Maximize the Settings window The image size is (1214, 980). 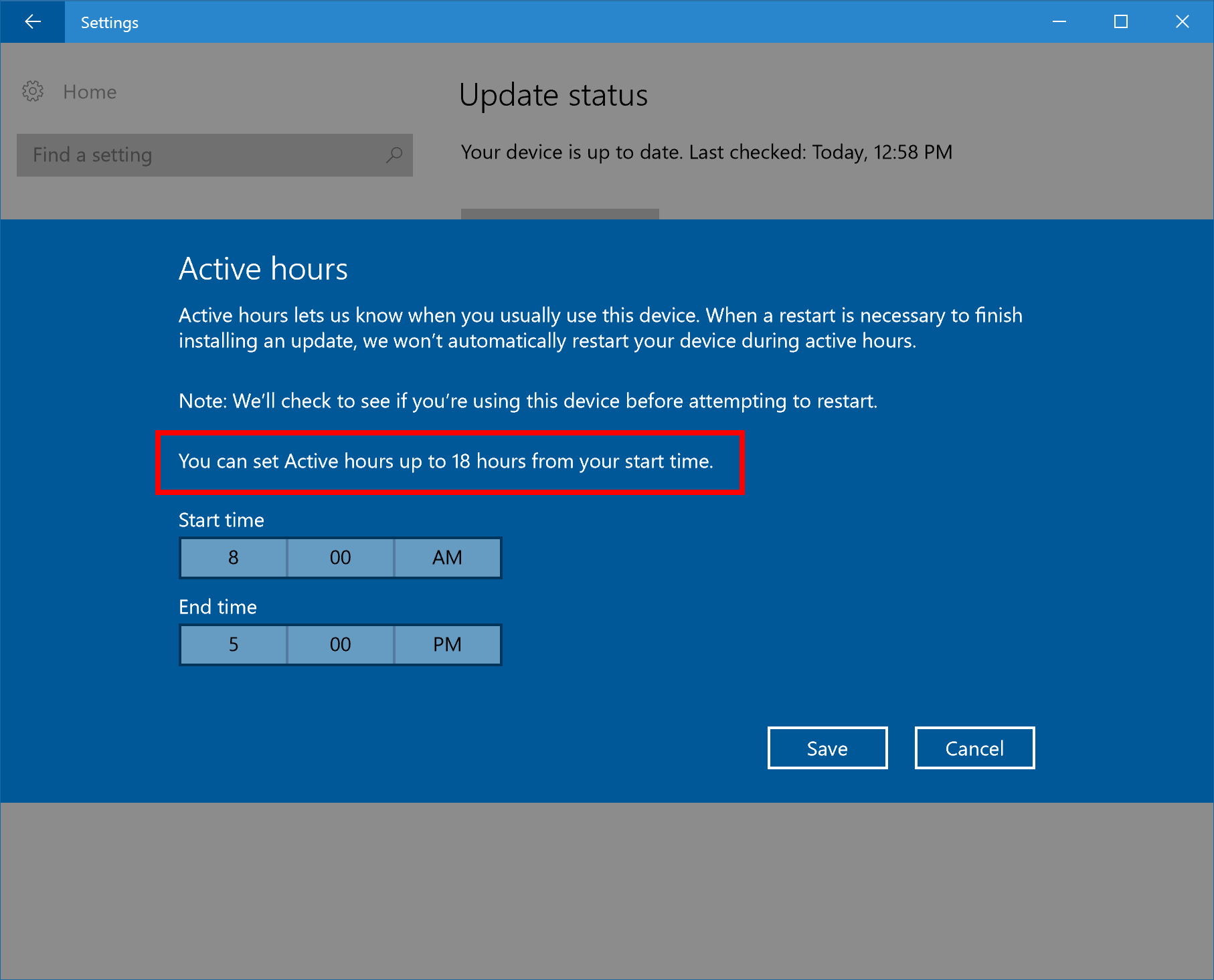tap(1121, 22)
